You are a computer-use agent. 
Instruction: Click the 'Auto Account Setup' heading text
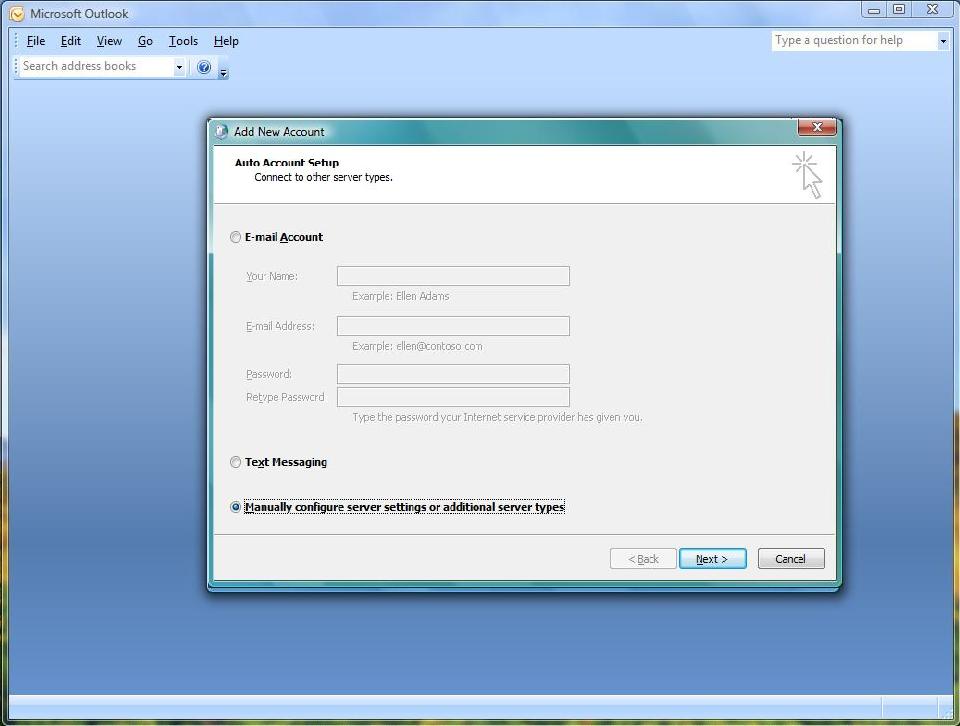coord(287,162)
